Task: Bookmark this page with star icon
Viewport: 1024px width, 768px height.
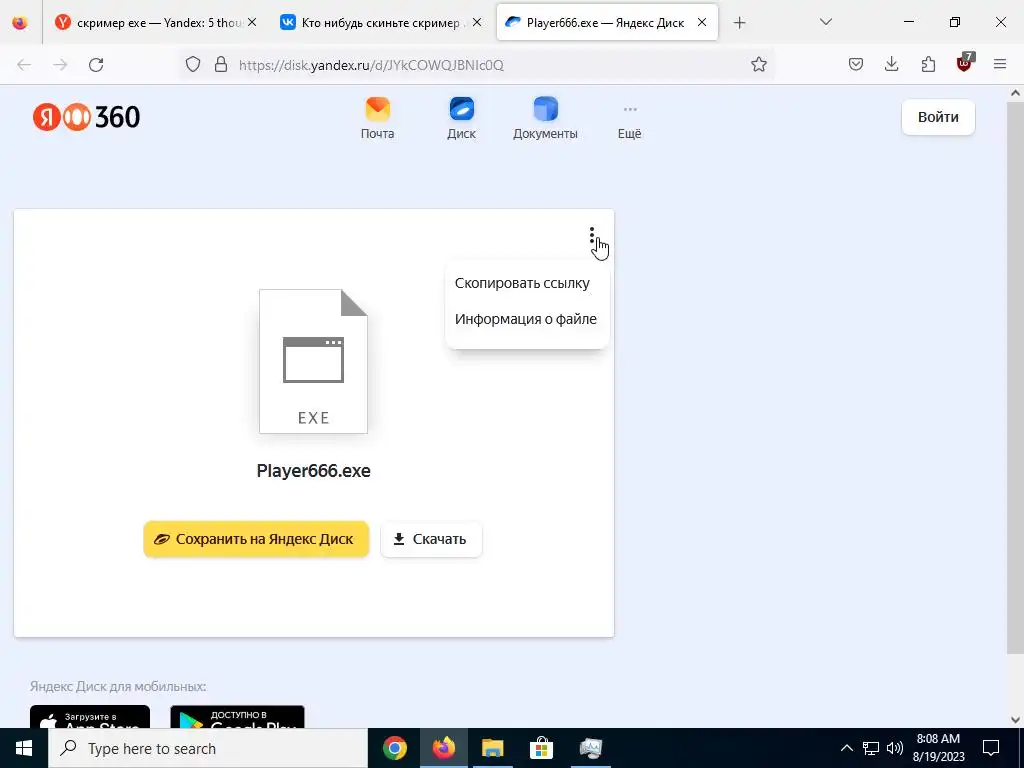Action: 758,65
